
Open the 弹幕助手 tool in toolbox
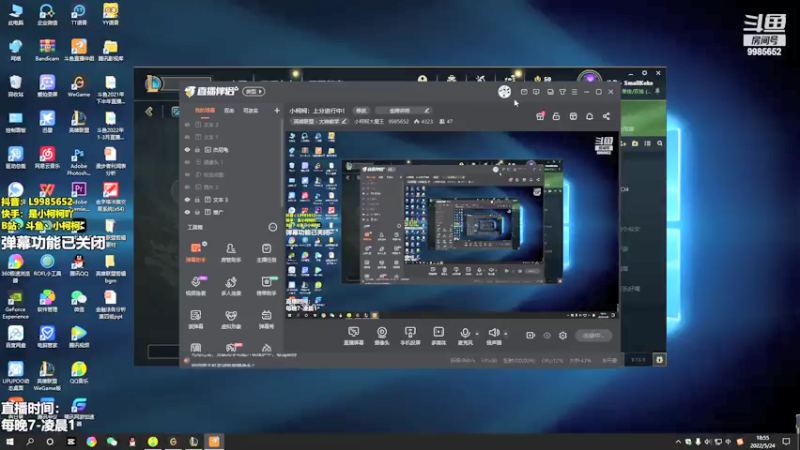click(x=195, y=252)
